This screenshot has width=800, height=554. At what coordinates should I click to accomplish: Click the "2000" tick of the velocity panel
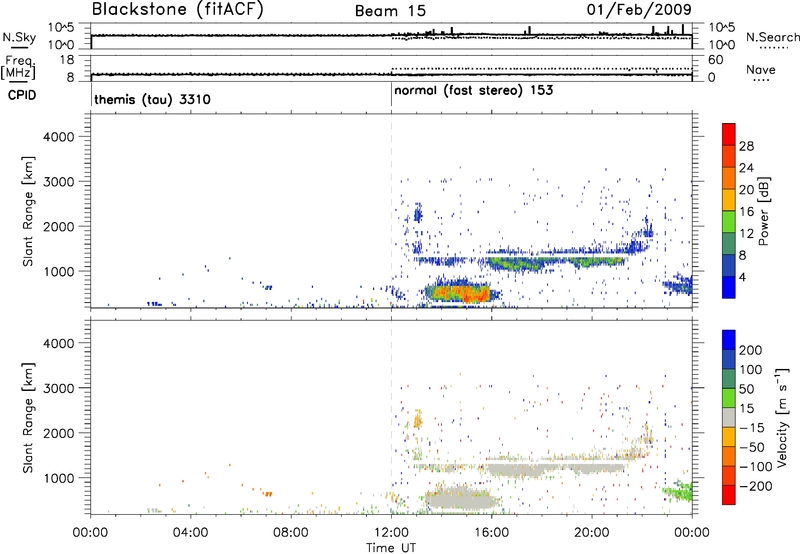[x=59, y=433]
